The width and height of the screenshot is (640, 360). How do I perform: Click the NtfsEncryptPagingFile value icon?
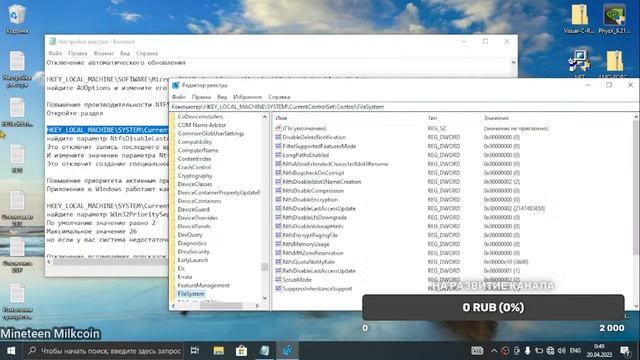(278, 235)
